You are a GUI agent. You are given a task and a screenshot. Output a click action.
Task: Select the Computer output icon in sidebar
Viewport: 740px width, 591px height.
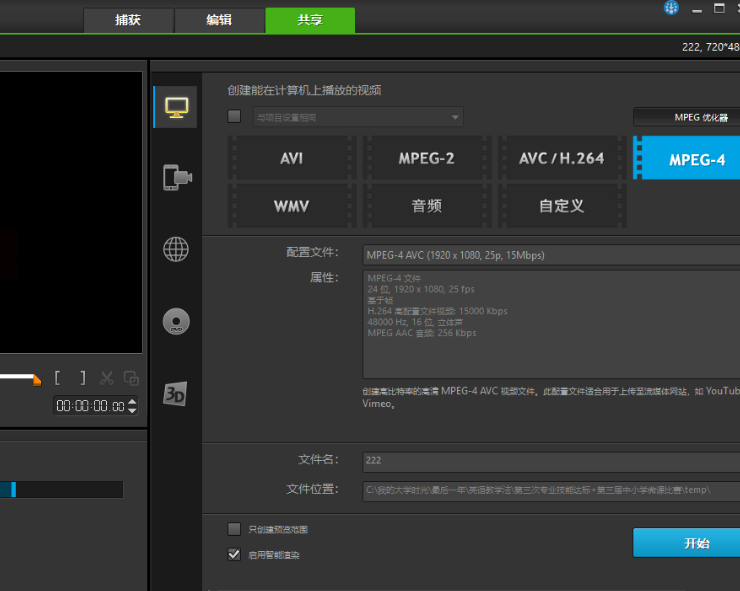176,107
